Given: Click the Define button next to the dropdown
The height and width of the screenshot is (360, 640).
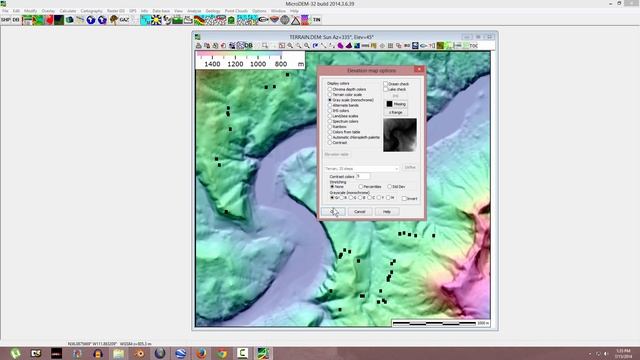Looking at the screenshot, I should 410,167.
